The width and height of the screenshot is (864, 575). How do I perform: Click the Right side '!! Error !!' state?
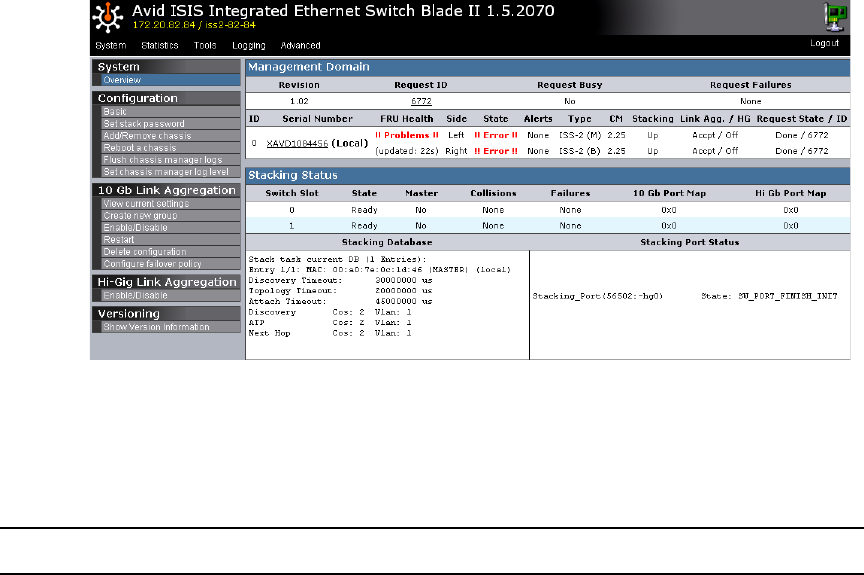496,151
